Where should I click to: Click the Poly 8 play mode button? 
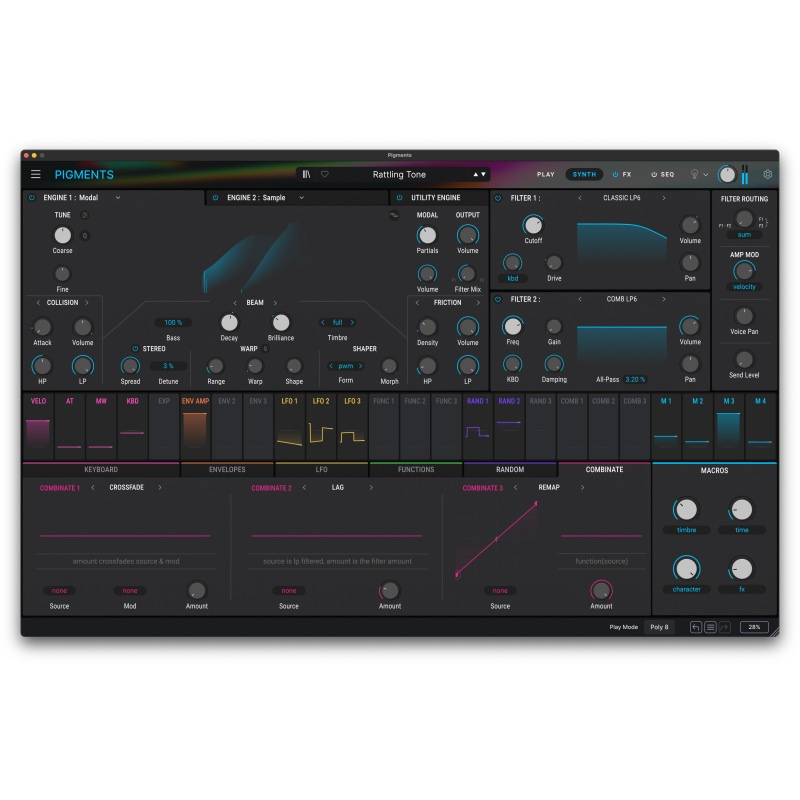(662, 625)
